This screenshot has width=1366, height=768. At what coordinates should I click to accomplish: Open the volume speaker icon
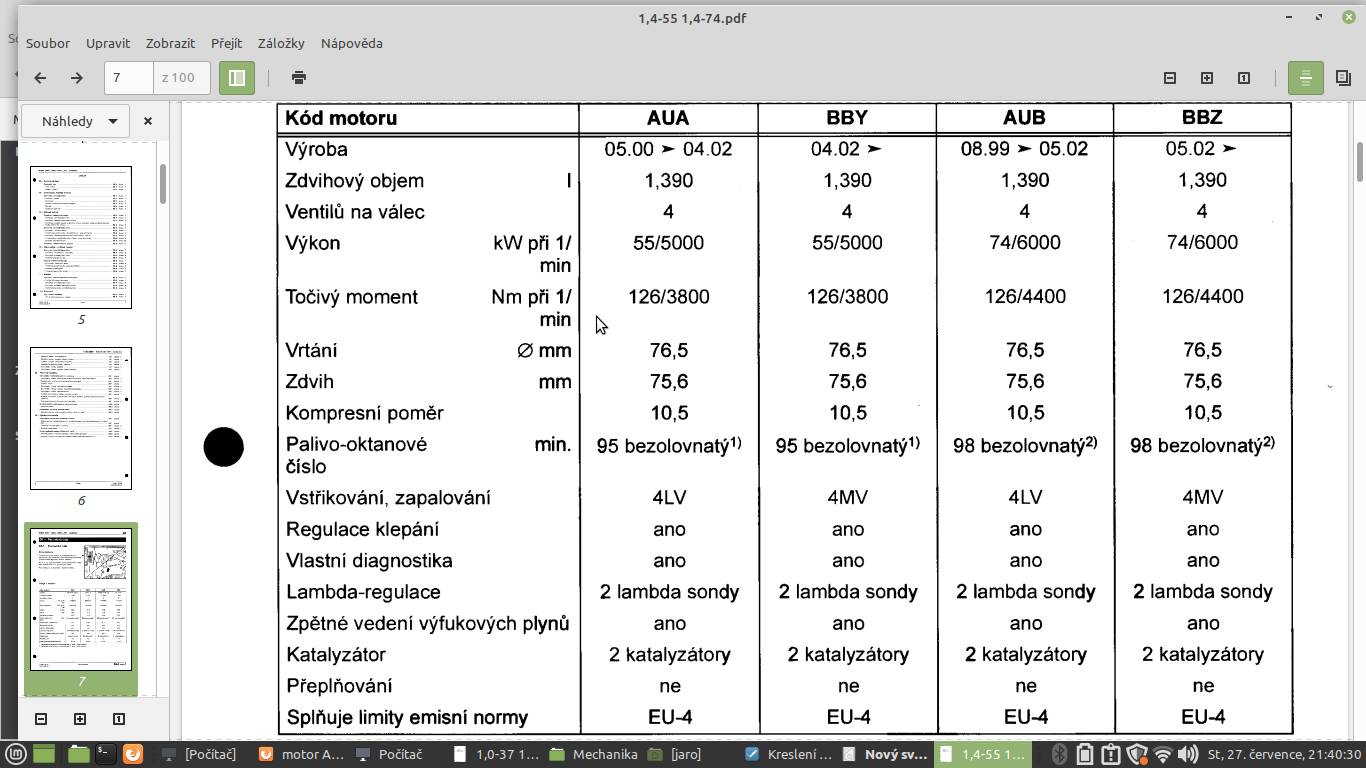(x=1188, y=754)
